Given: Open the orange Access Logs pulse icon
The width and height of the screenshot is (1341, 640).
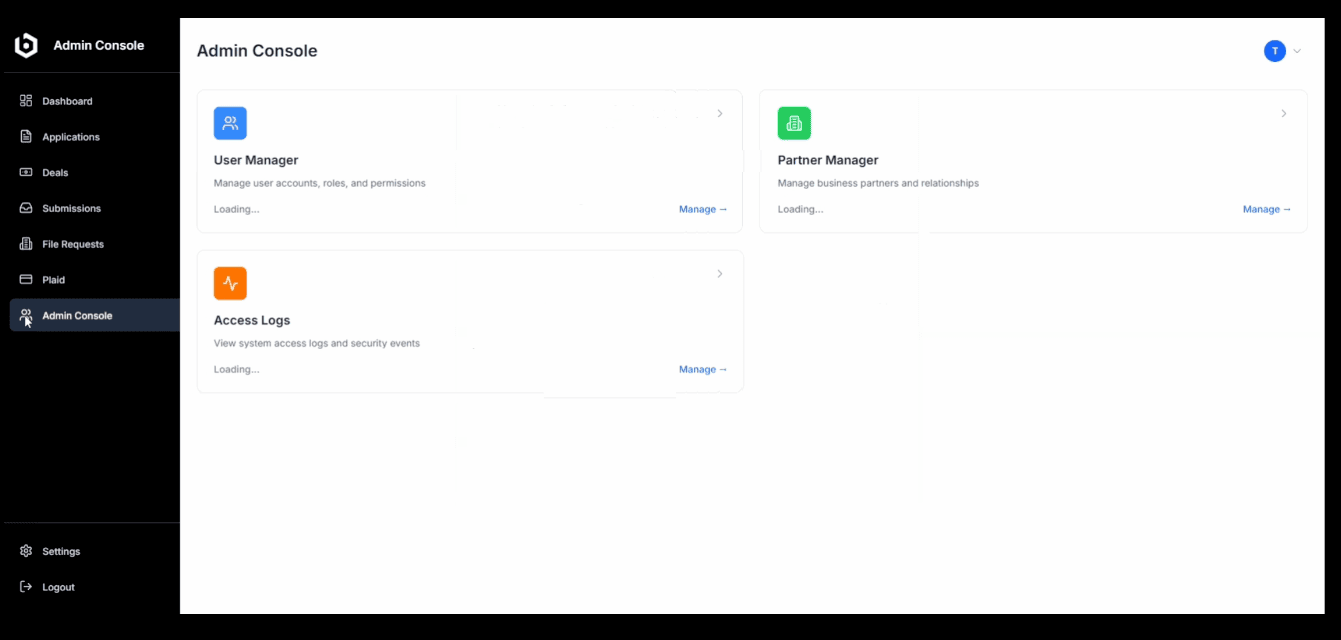Looking at the screenshot, I should [230, 283].
